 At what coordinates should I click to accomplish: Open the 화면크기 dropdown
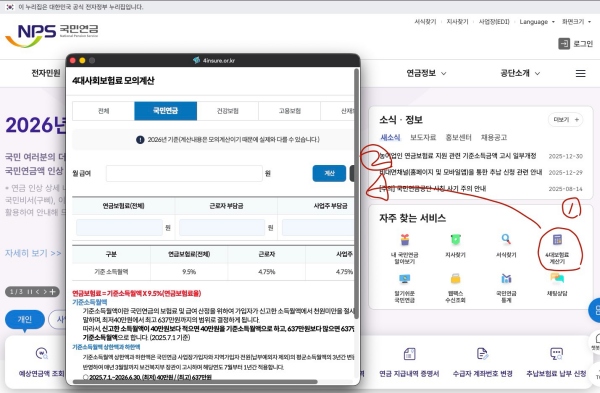[x=576, y=22]
